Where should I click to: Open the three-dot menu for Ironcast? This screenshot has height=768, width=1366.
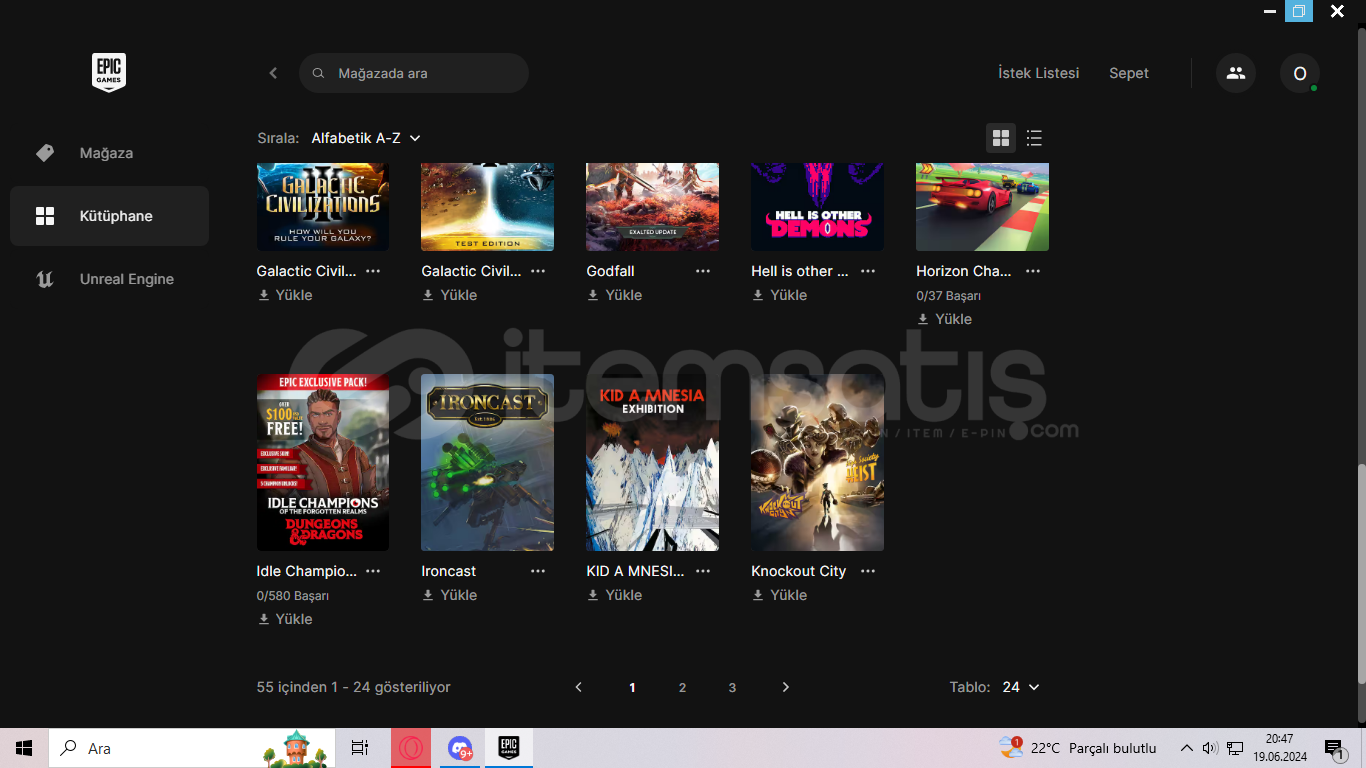538,571
